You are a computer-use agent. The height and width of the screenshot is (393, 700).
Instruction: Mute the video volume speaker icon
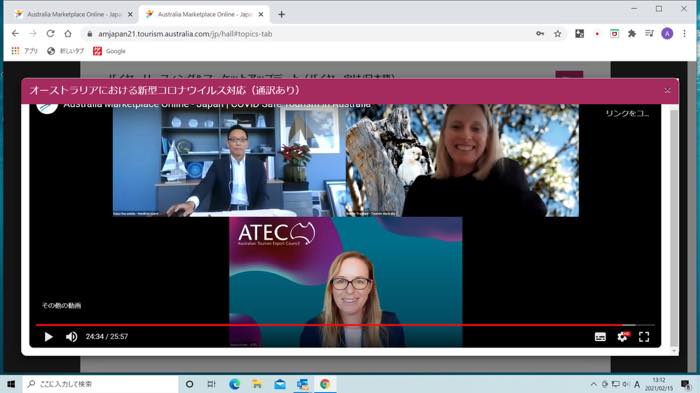(x=71, y=337)
